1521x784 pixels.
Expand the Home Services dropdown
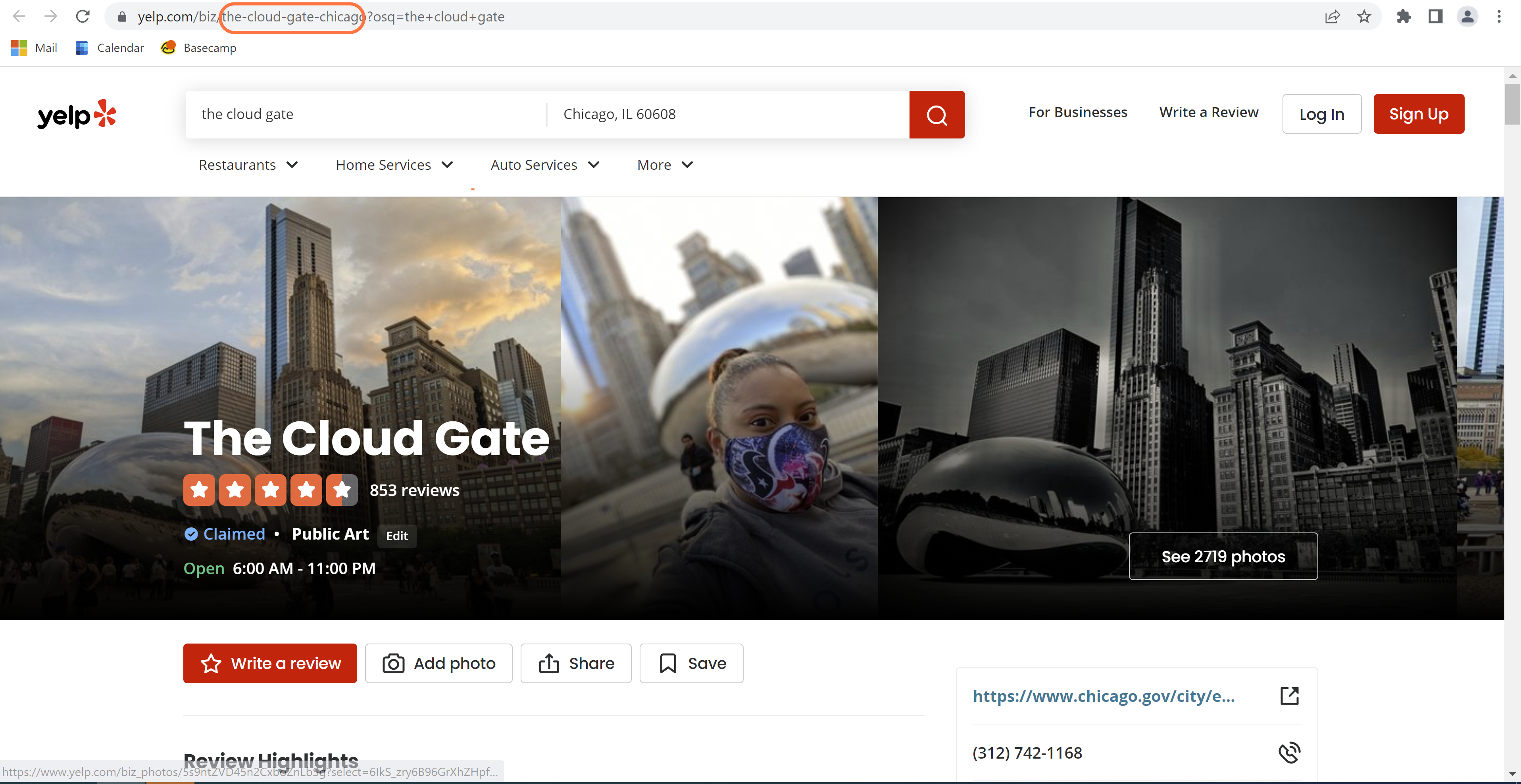(x=394, y=165)
